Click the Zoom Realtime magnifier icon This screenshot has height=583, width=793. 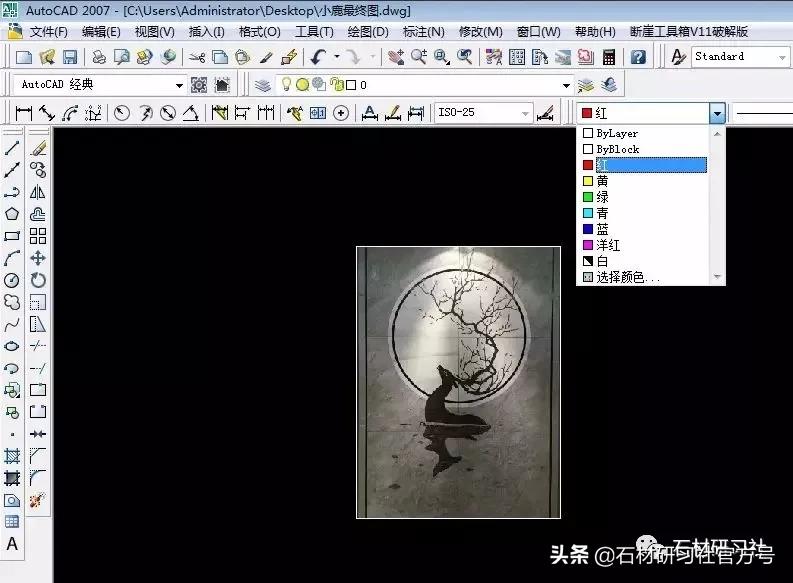tap(419, 57)
